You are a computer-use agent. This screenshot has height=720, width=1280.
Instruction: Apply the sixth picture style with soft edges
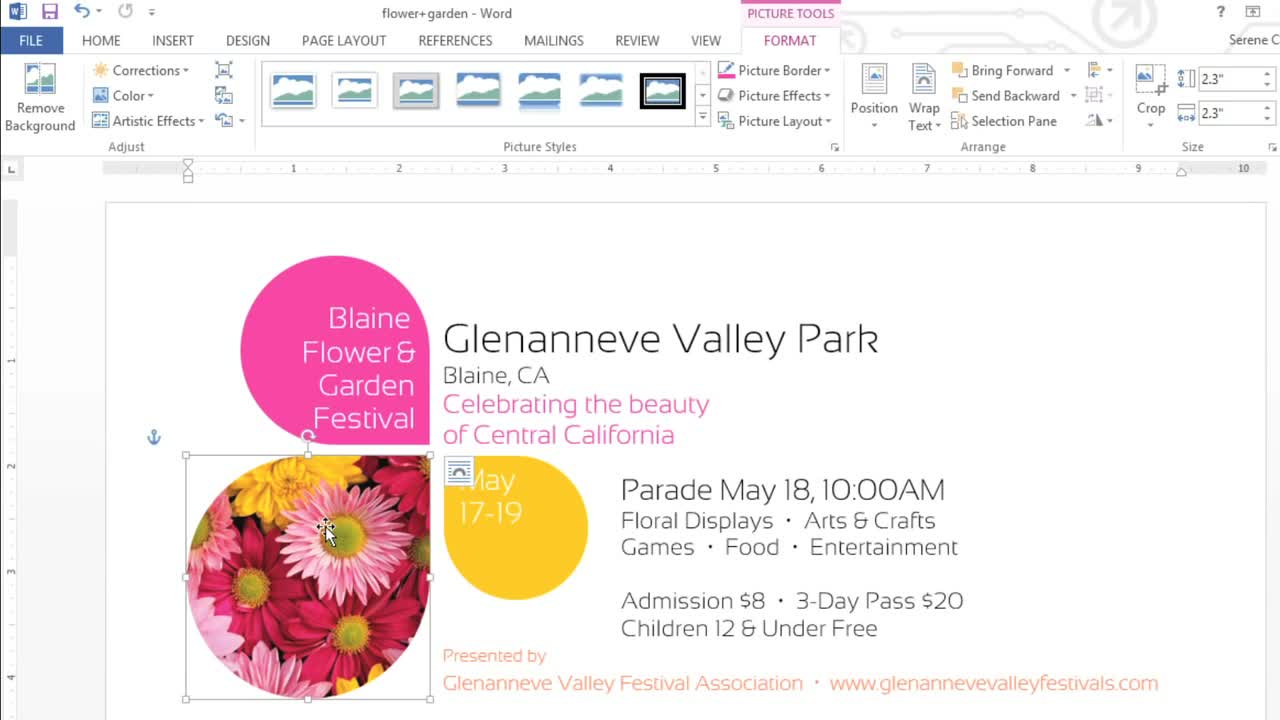coord(601,91)
